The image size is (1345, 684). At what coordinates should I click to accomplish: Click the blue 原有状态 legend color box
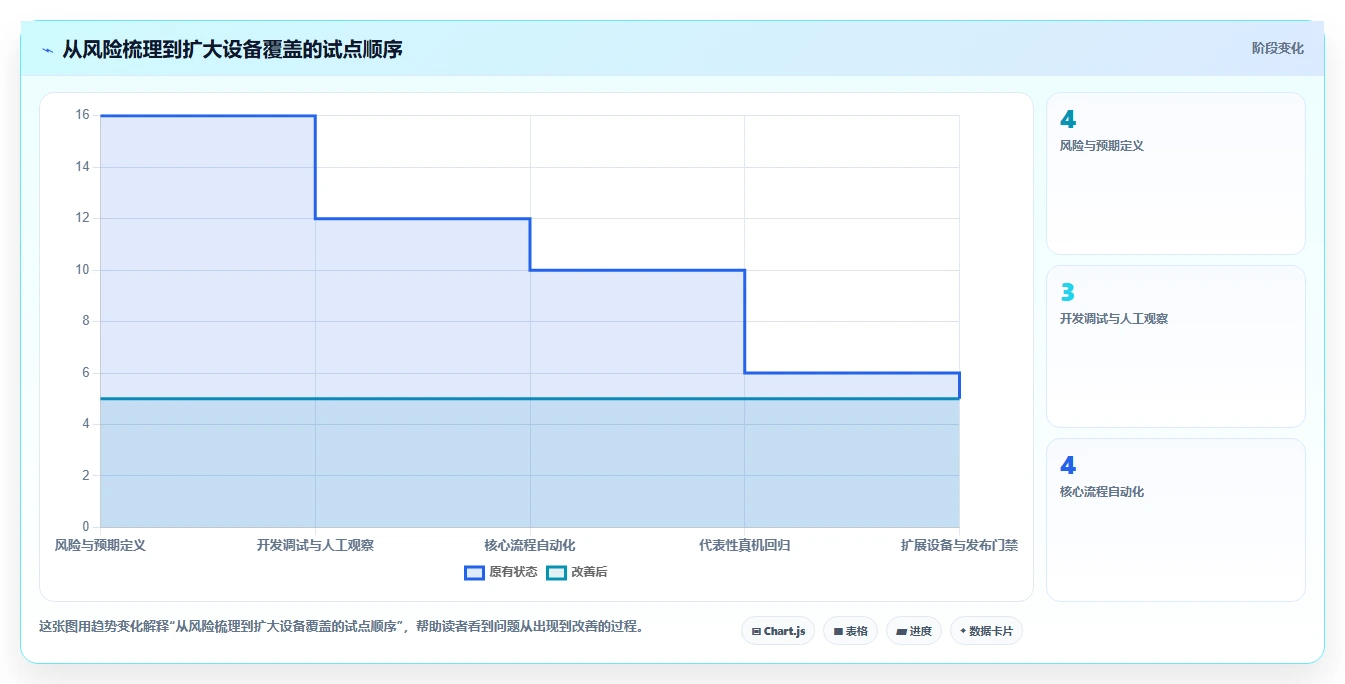tap(474, 572)
